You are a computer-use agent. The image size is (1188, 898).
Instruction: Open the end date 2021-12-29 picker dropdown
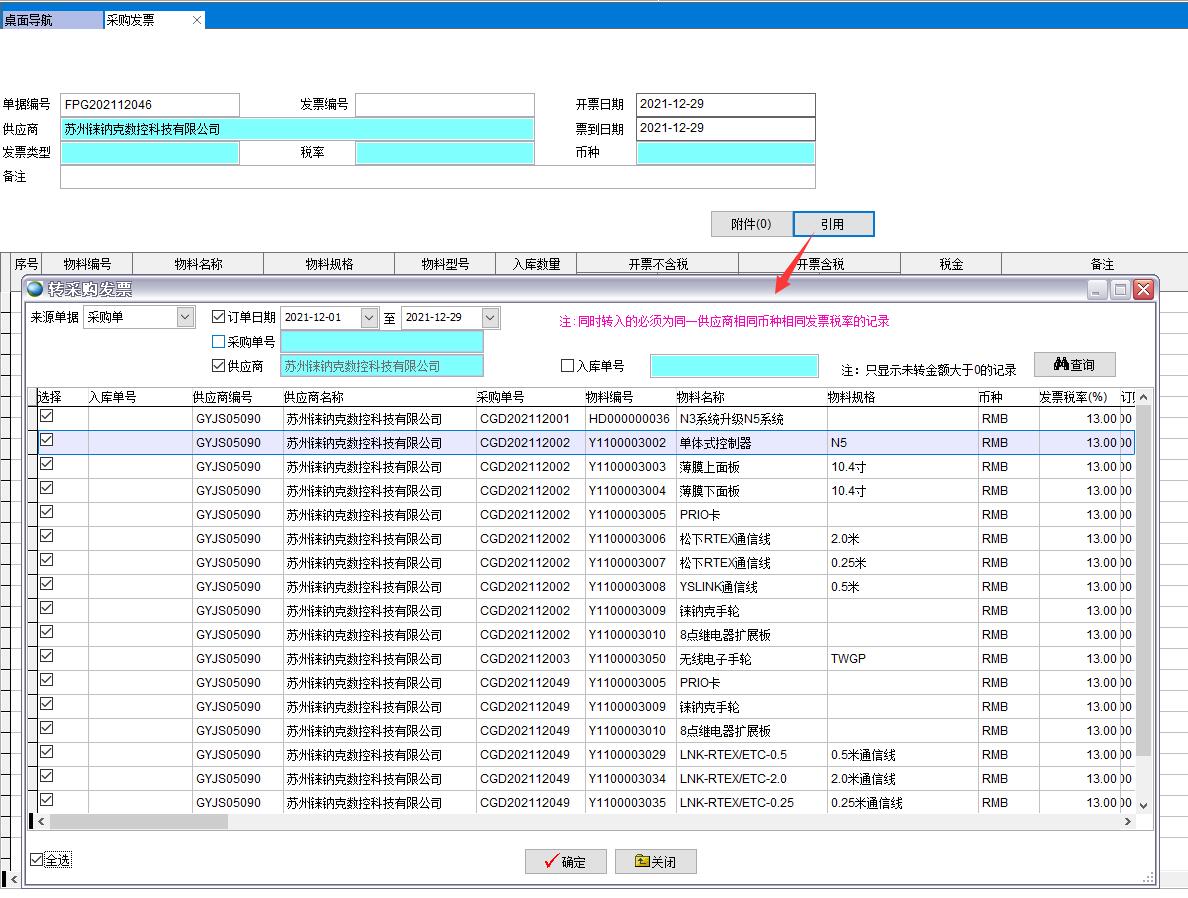coord(489,318)
